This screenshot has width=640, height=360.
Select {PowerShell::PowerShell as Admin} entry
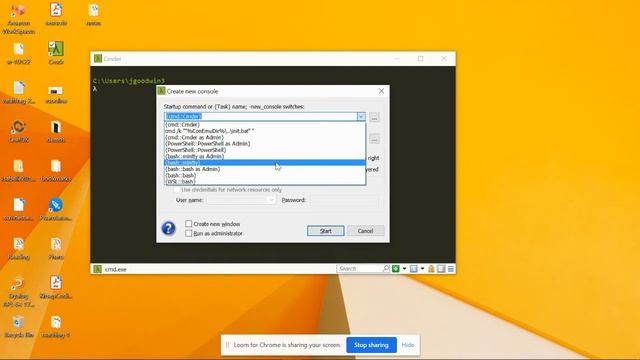265,144
